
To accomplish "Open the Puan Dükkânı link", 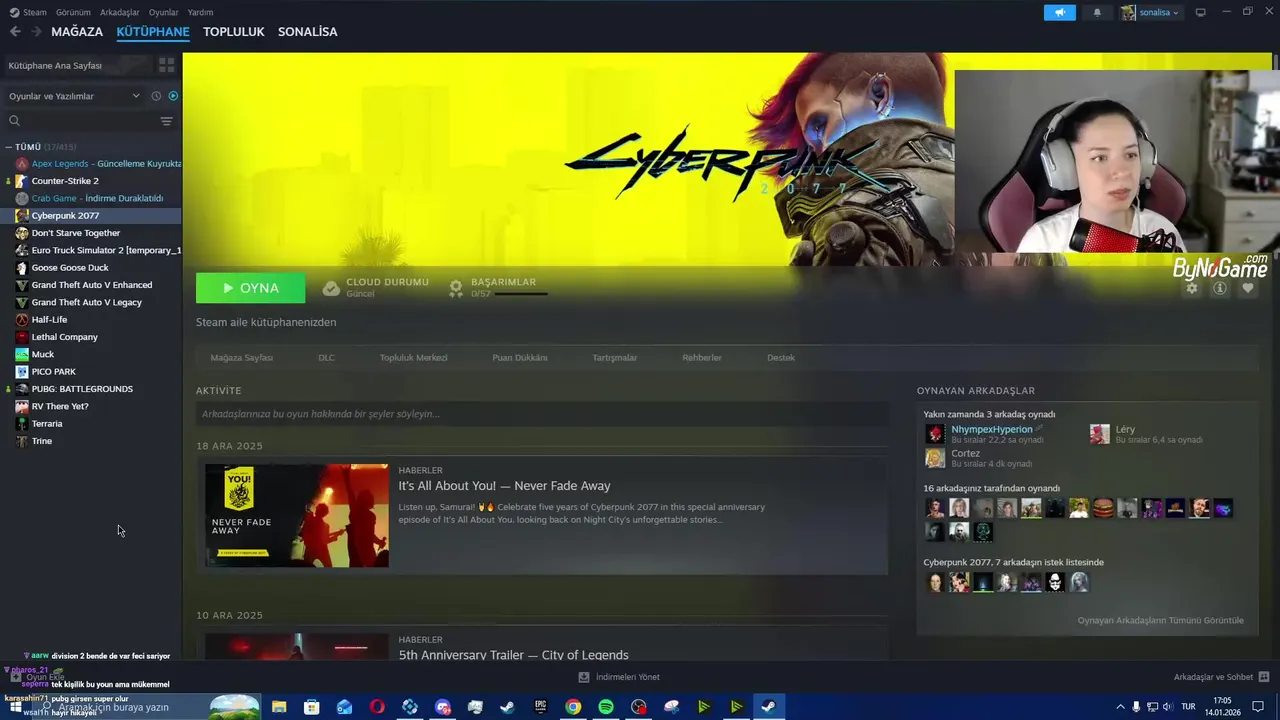I will [x=520, y=357].
